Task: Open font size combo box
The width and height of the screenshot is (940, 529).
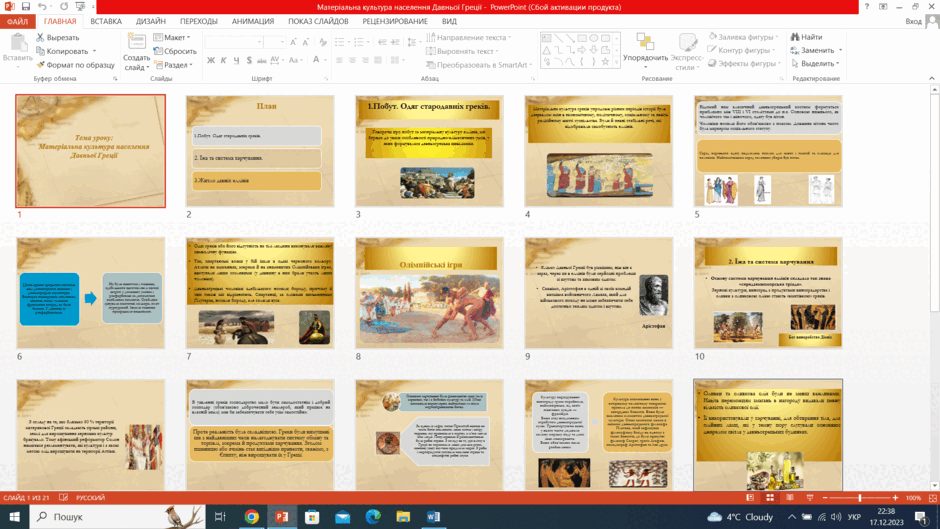Action: [x=275, y=42]
